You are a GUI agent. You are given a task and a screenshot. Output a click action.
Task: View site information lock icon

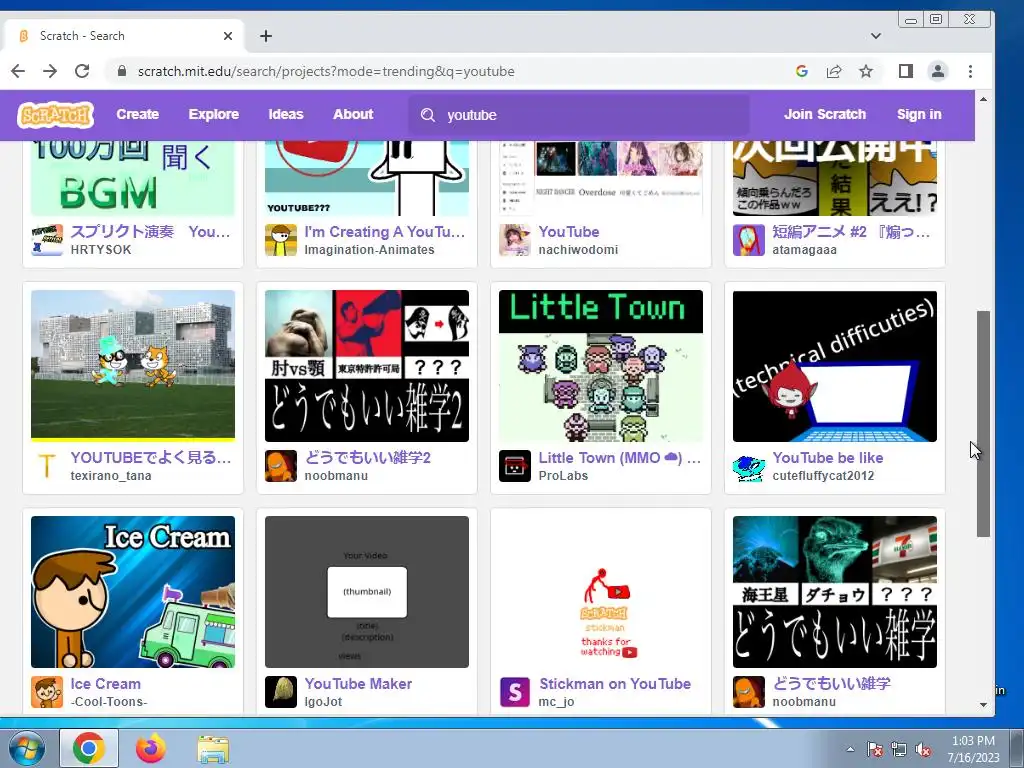pyautogui.click(x=121, y=71)
